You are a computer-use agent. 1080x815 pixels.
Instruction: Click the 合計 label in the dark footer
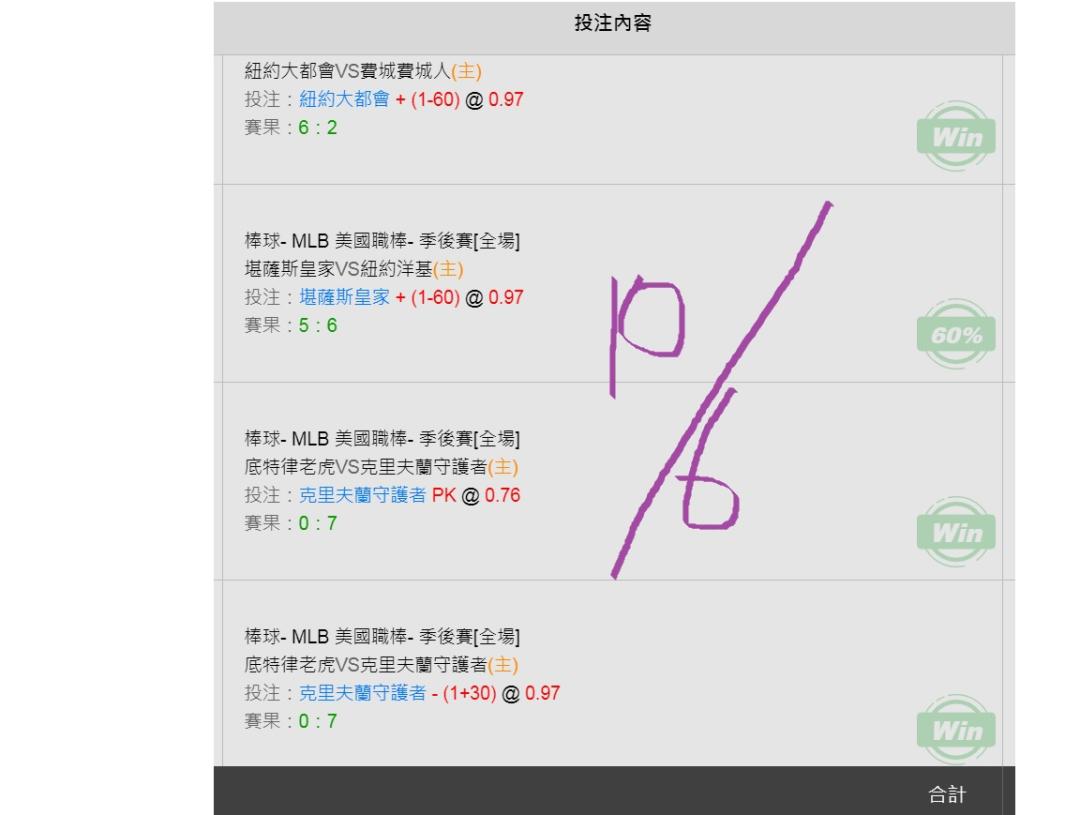(x=947, y=794)
